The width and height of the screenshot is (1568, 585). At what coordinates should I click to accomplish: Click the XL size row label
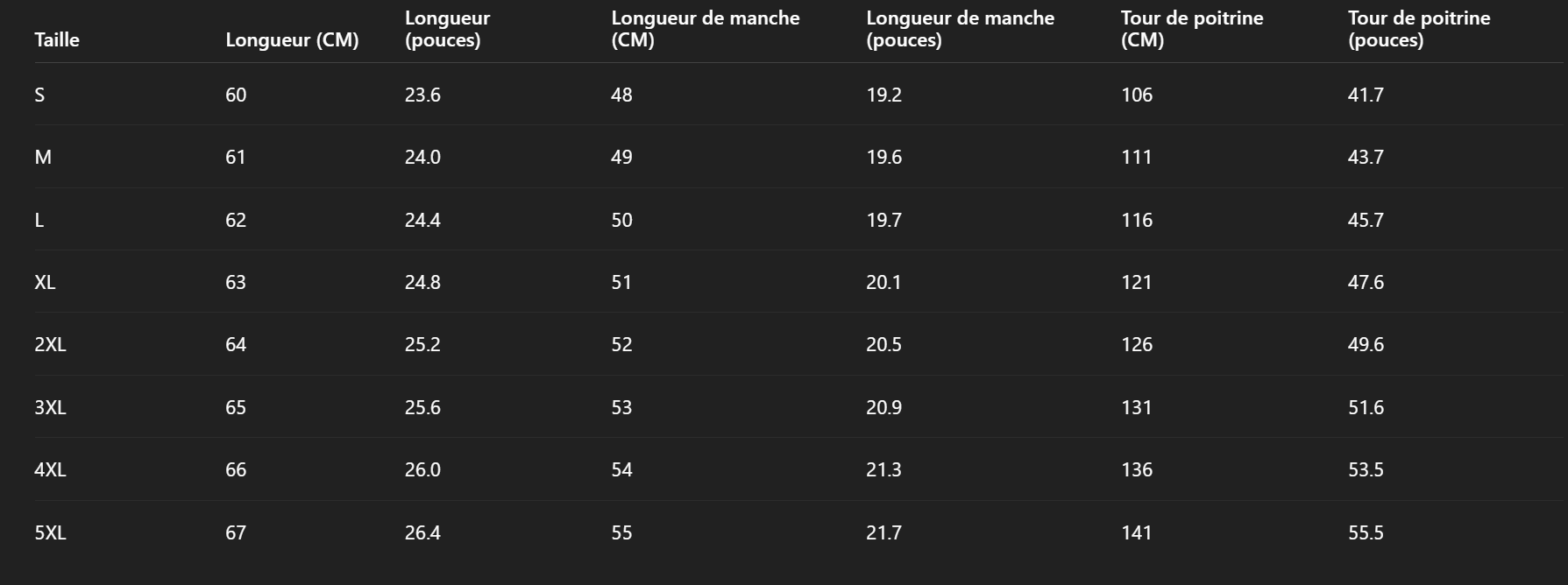45,283
